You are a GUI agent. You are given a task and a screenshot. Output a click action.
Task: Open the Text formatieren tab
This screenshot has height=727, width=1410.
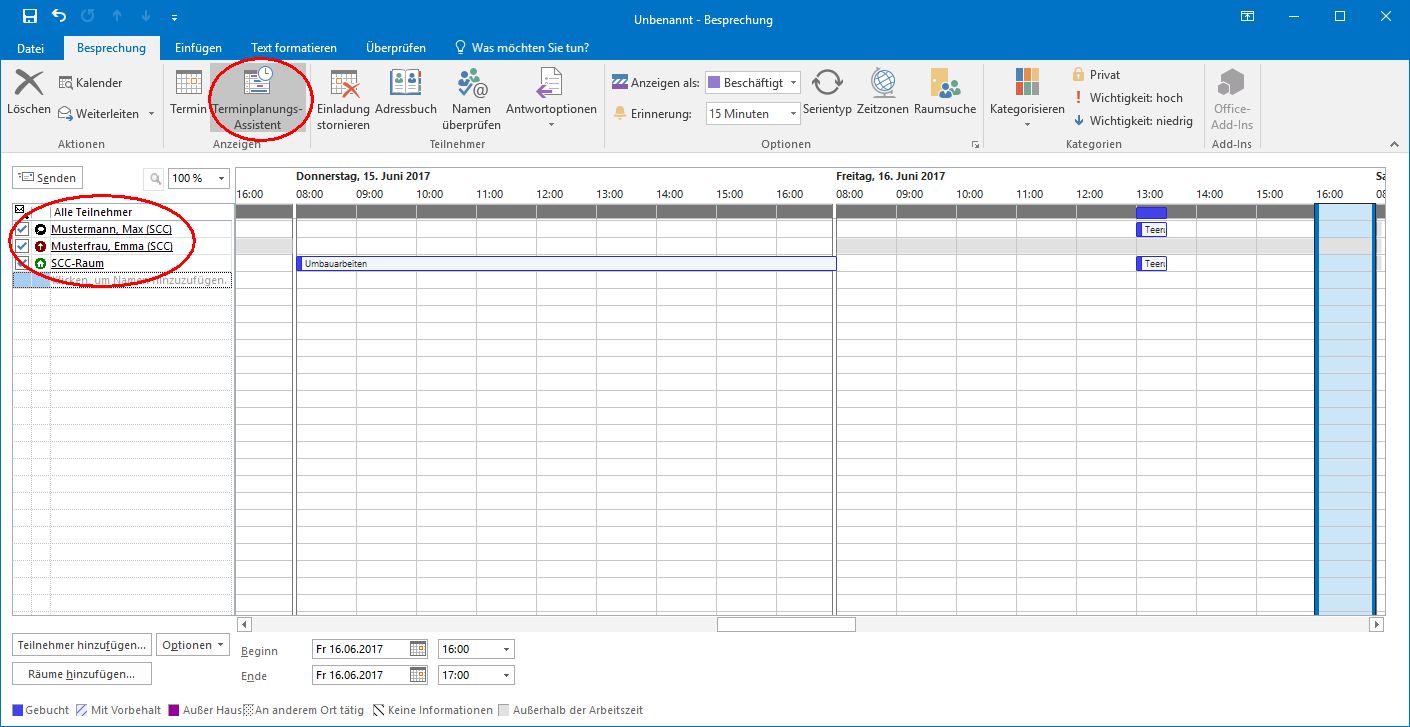[x=294, y=48]
